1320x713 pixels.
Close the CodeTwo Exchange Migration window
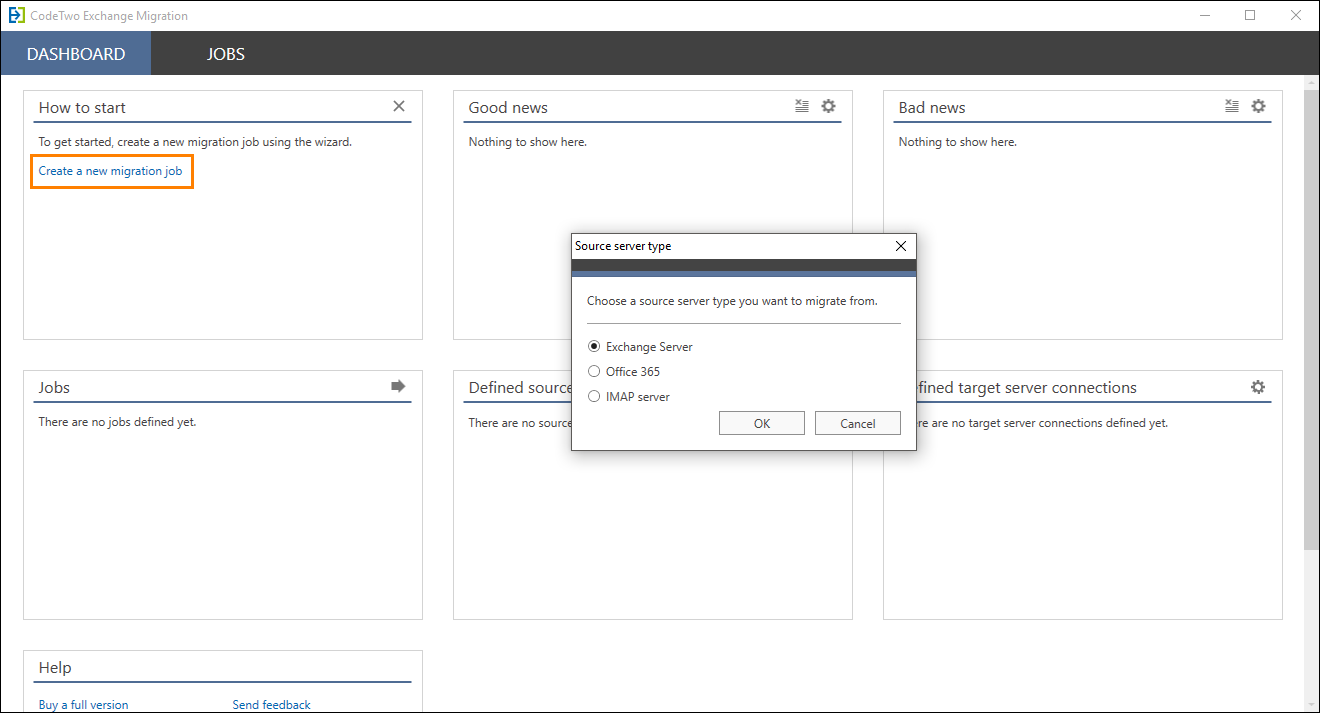pos(1295,15)
